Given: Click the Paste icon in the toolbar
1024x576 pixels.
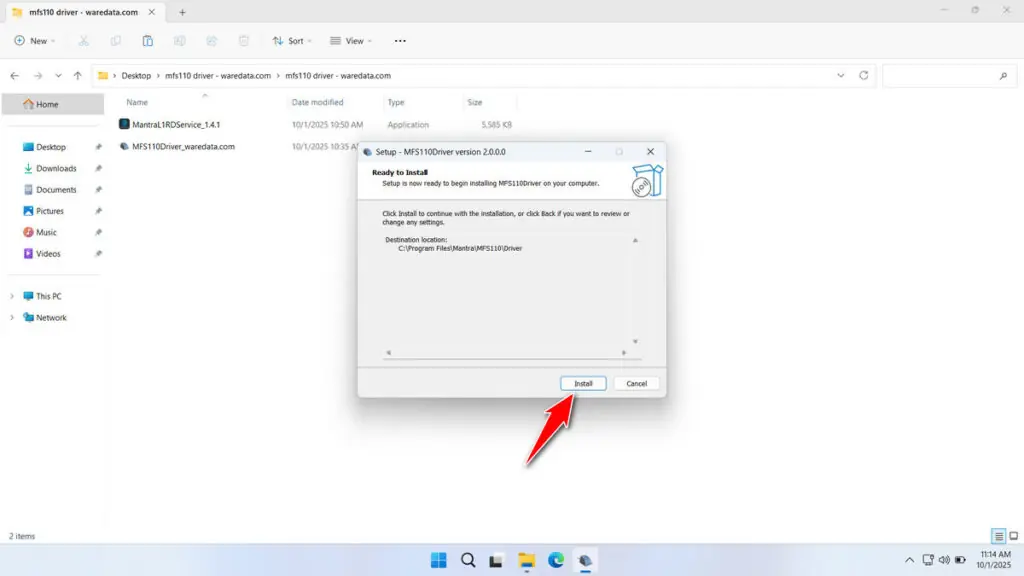Looking at the screenshot, I should (147, 40).
